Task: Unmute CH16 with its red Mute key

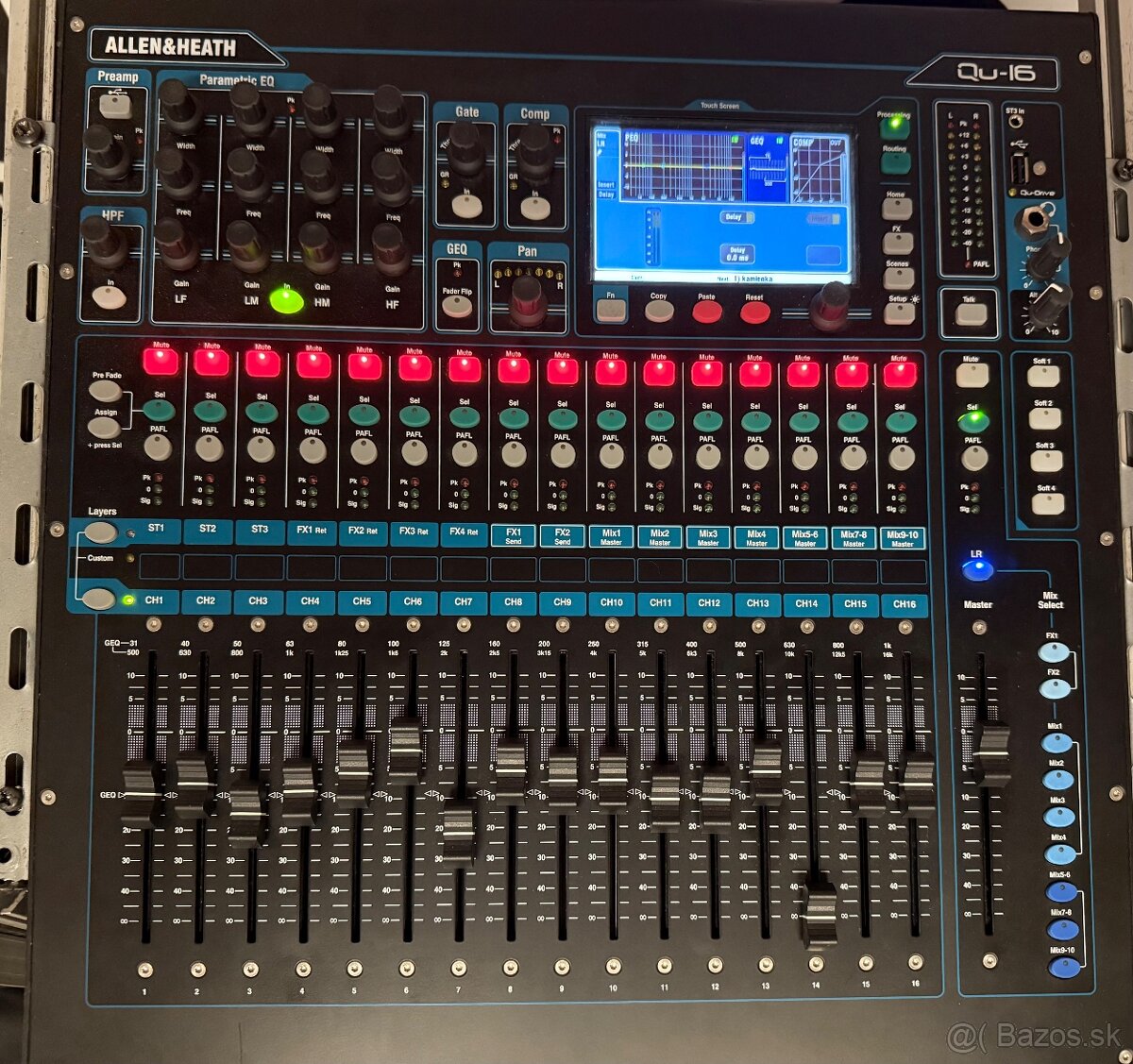Action: 899,374
